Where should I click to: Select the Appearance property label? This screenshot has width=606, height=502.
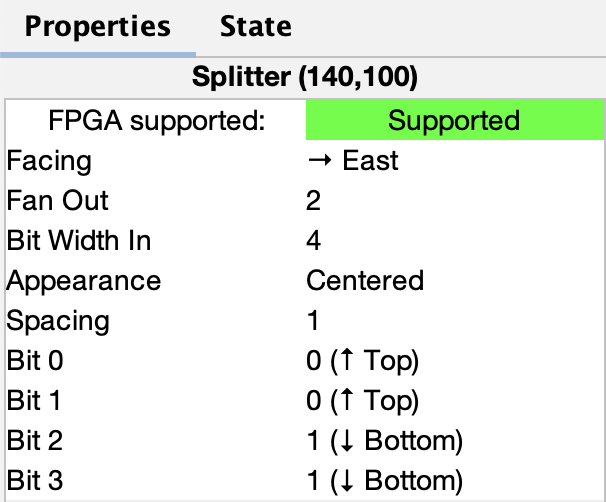click(x=83, y=281)
